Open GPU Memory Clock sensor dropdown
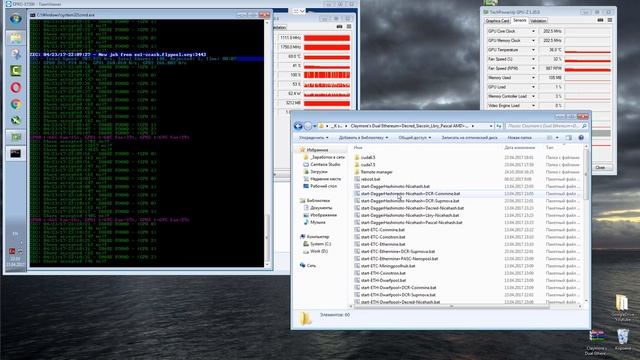 point(533,41)
